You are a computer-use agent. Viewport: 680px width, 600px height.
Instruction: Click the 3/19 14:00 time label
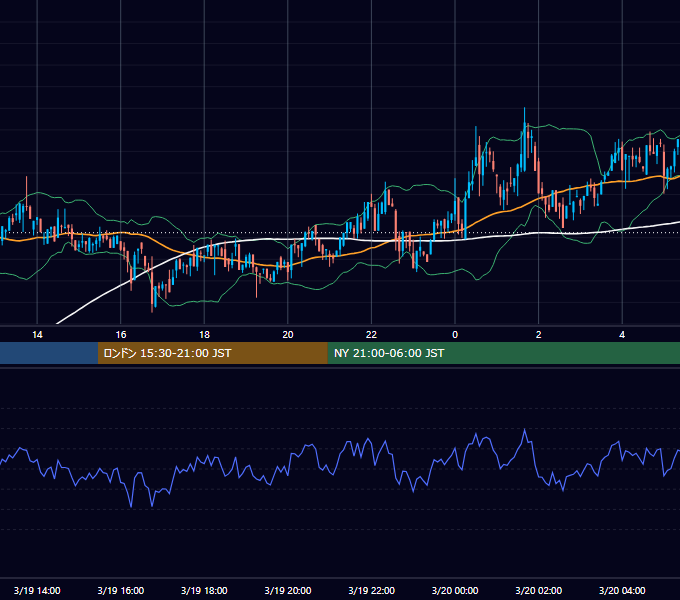click(37, 590)
